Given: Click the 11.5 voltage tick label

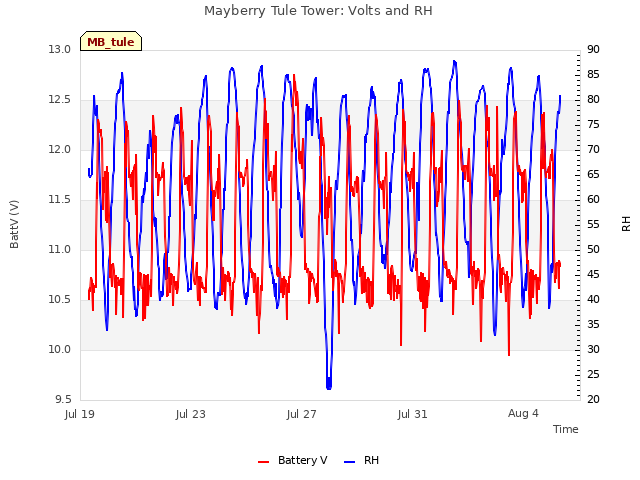Looking at the screenshot, I should [x=60, y=200].
